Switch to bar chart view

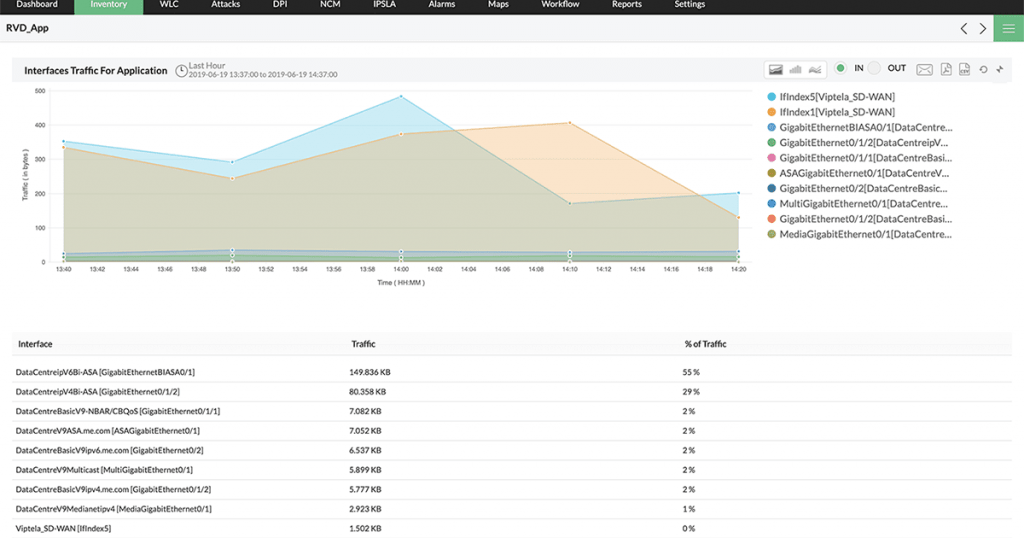tap(796, 69)
